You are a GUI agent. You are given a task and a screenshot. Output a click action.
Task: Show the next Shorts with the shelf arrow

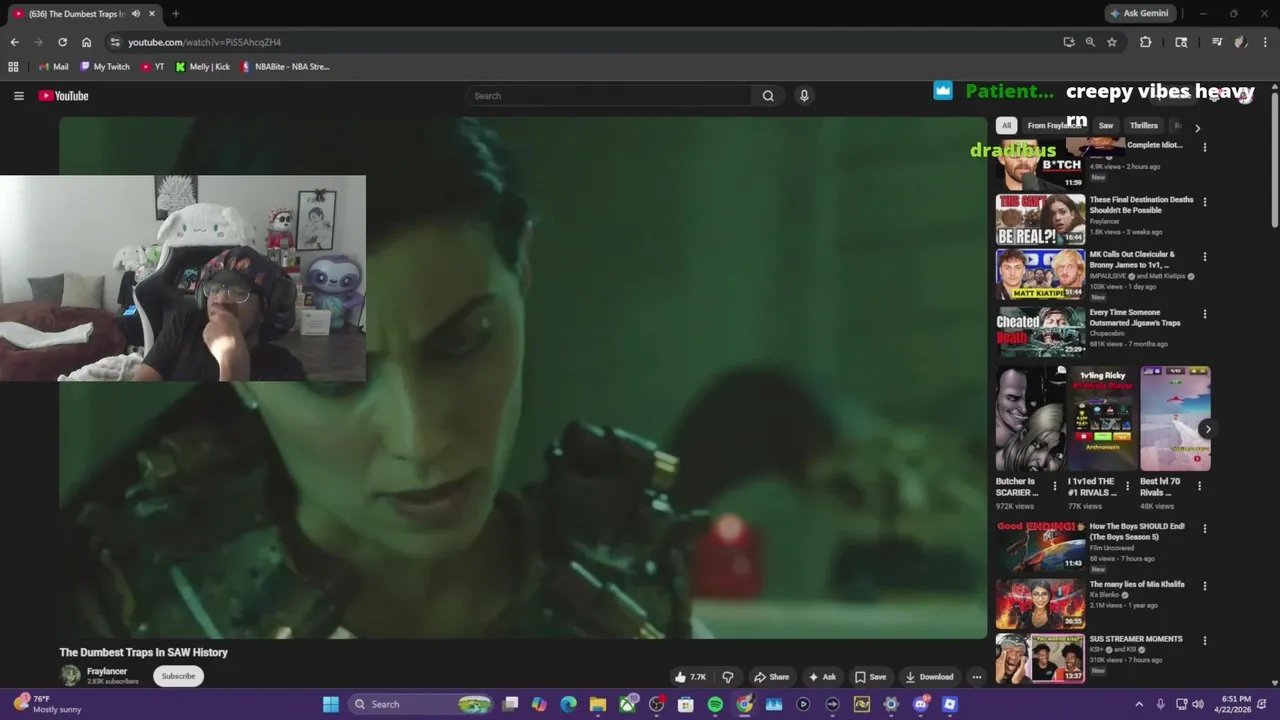(1207, 429)
